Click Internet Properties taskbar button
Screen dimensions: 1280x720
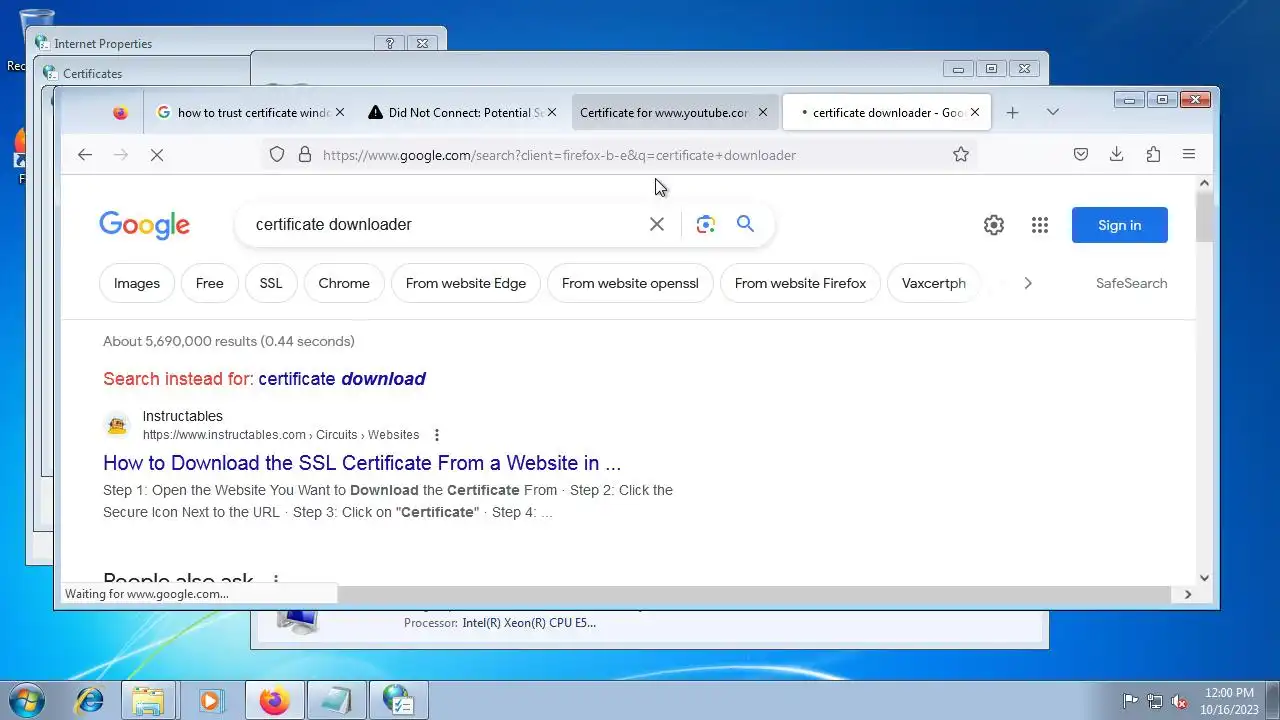[x=397, y=701]
